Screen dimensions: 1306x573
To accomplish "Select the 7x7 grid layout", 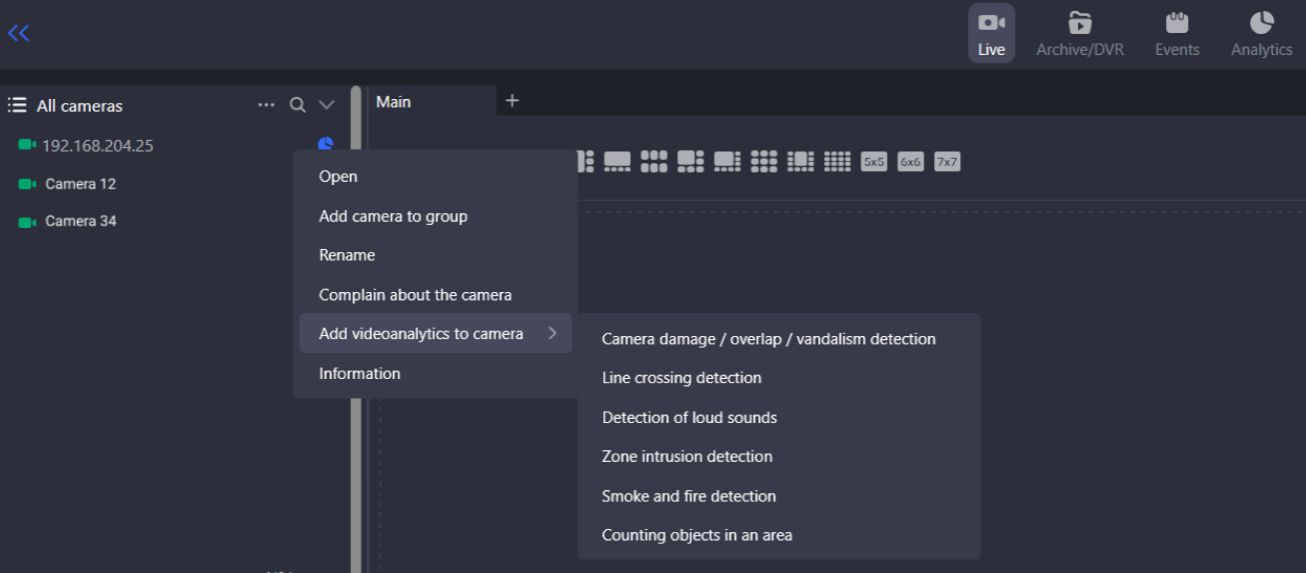I will tap(947, 161).
